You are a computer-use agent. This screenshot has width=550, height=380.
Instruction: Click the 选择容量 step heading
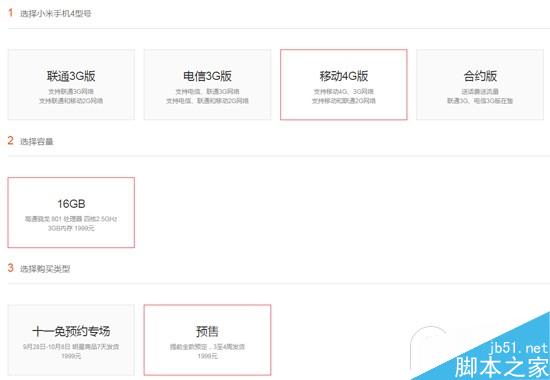point(36,141)
